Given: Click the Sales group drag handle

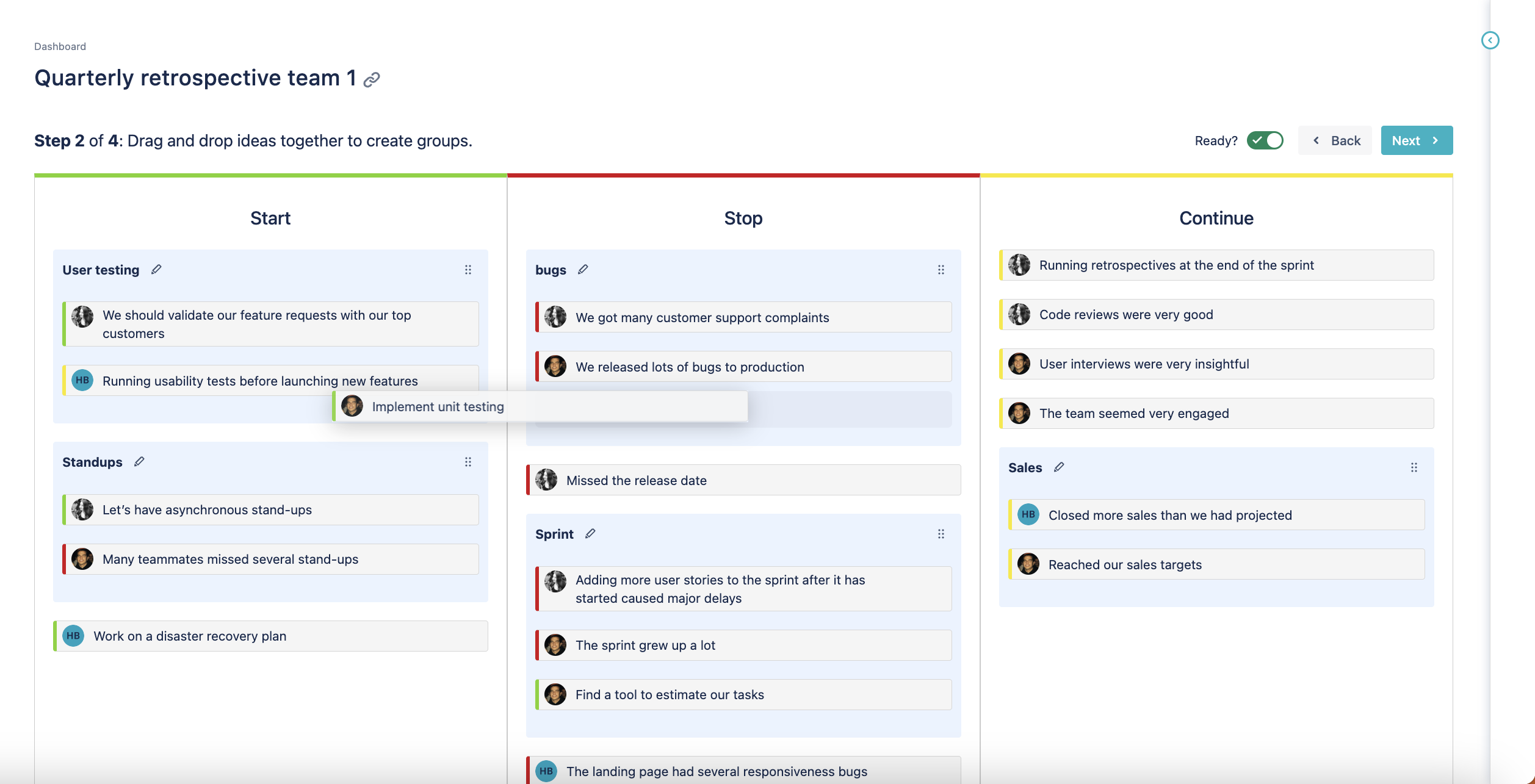Looking at the screenshot, I should click(x=1414, y=467).
